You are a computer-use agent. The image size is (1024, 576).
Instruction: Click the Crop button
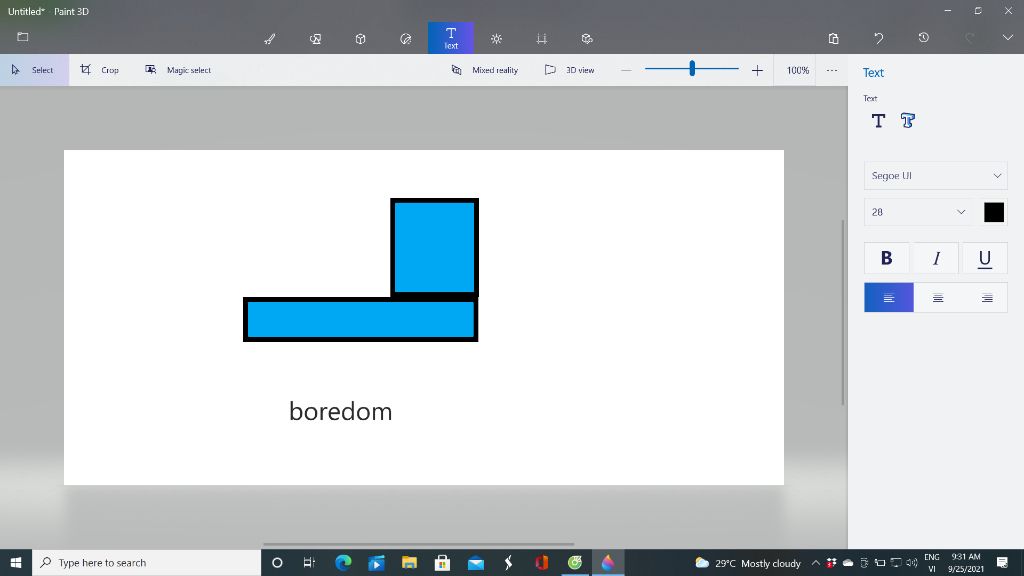100,70
